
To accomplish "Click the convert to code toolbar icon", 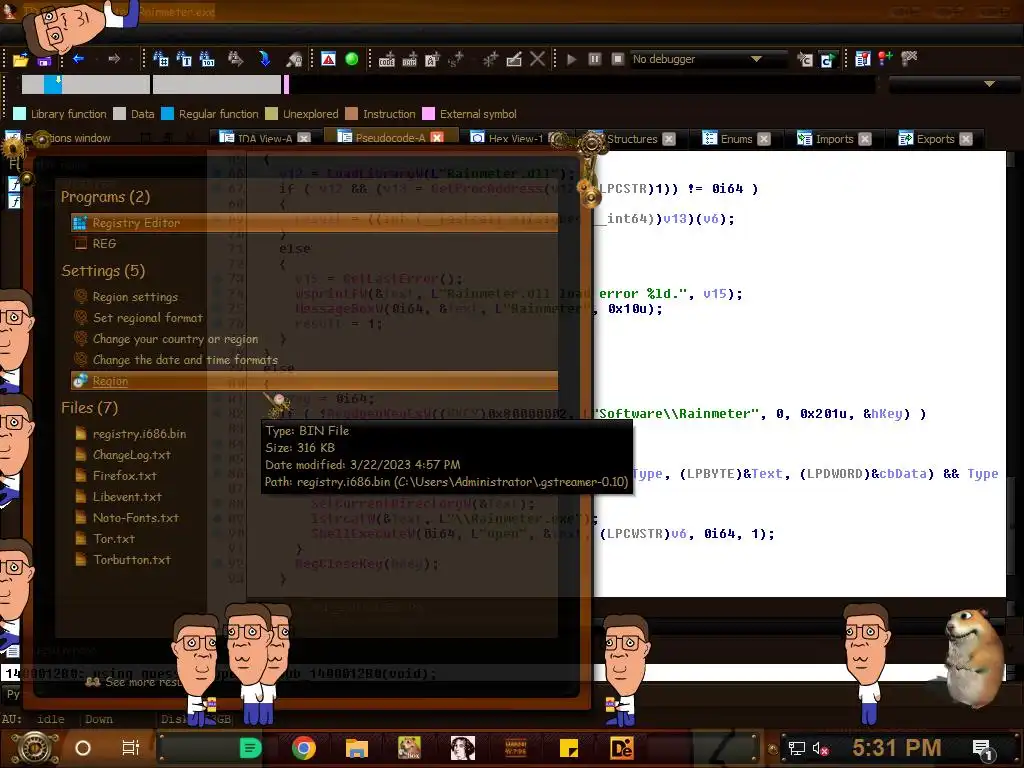I will [387, 59].
